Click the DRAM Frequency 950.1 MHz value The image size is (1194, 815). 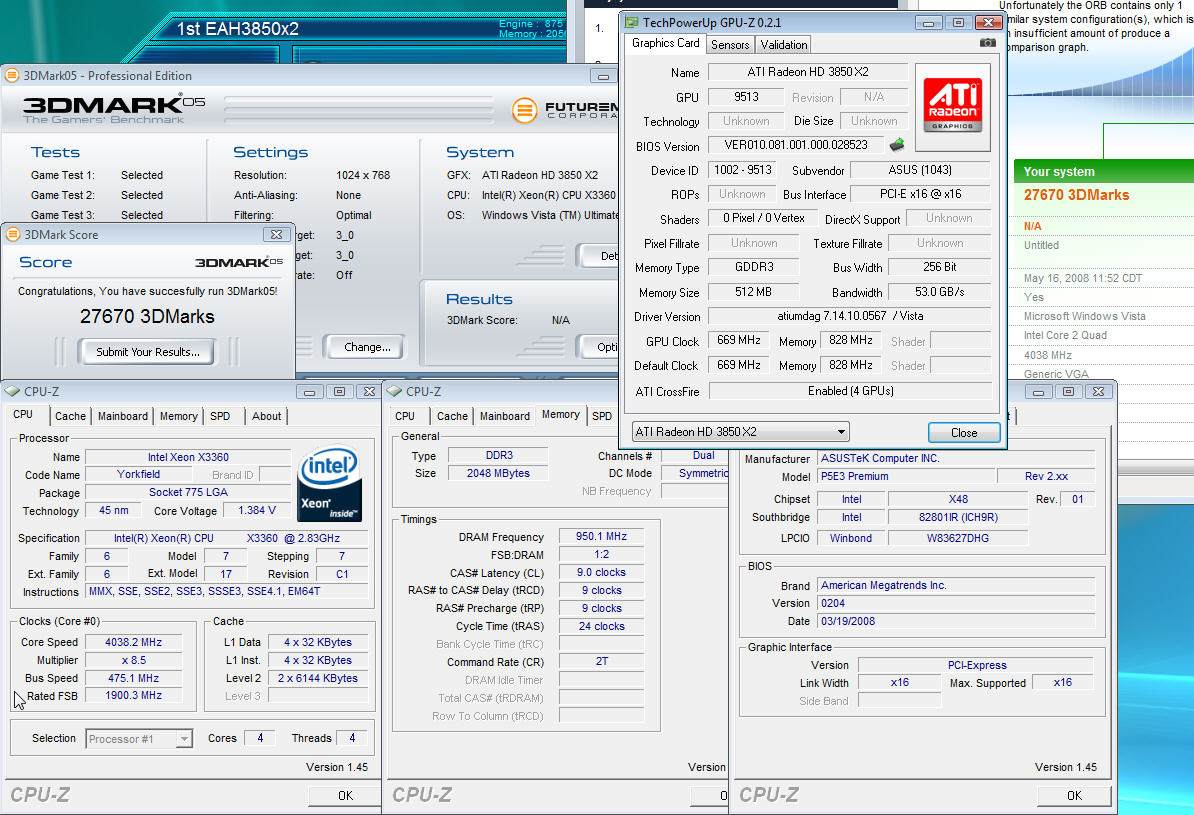tap(602, 536)
